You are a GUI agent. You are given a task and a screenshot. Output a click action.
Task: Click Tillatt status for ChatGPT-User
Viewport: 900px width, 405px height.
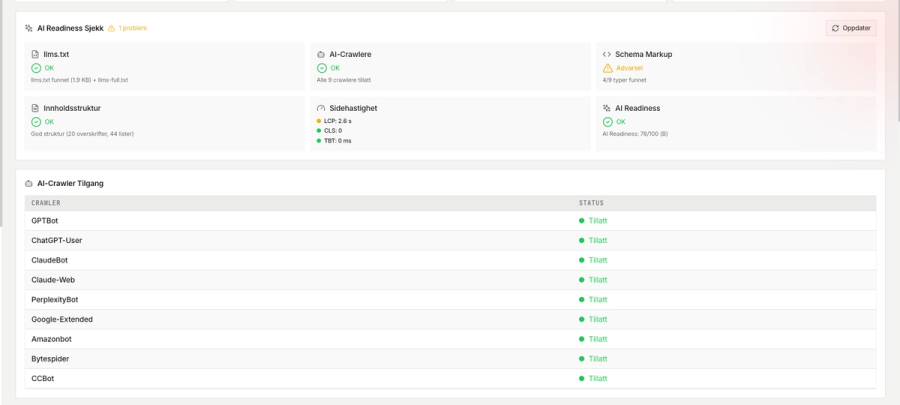point(598,240)
